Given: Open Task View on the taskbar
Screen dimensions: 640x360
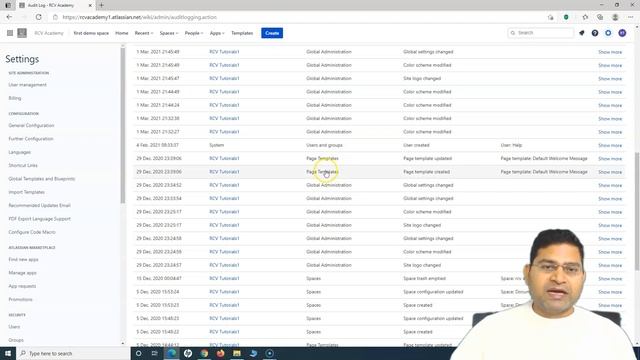Looking at the screenshot, I should [155, 353].
